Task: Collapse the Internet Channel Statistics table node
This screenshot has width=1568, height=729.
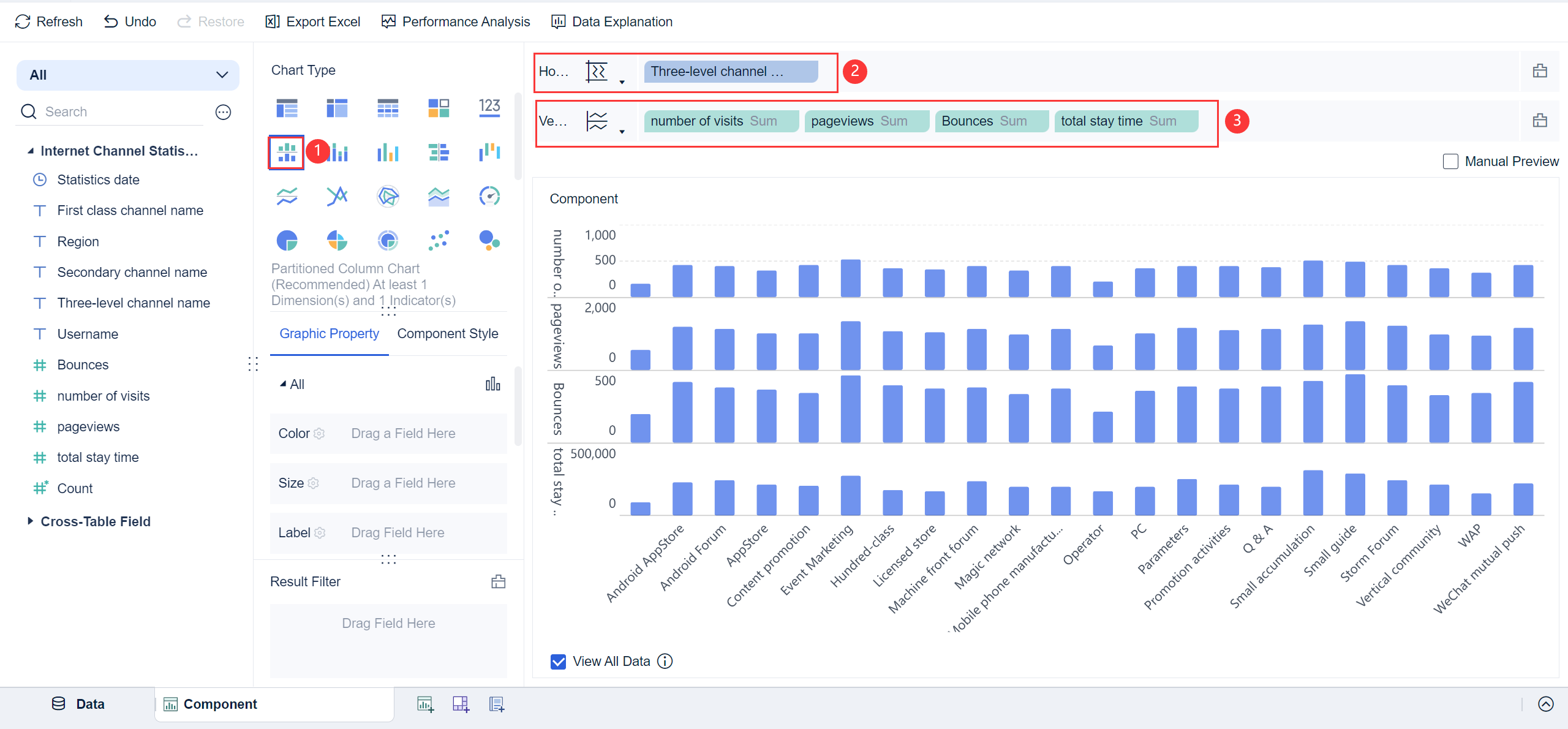Action: [x=31, y=151]
